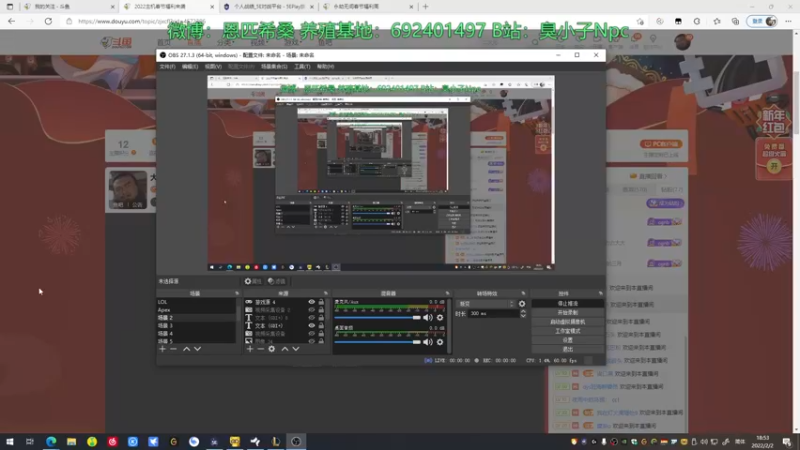Open the browser favorites star icon
Screen dimensions: 800x450
717,21
